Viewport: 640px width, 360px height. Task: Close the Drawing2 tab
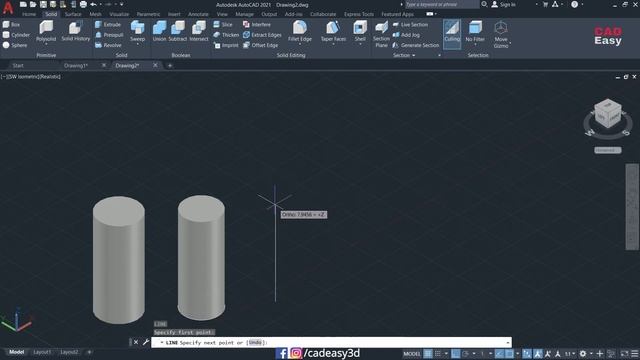coord(155,65)
